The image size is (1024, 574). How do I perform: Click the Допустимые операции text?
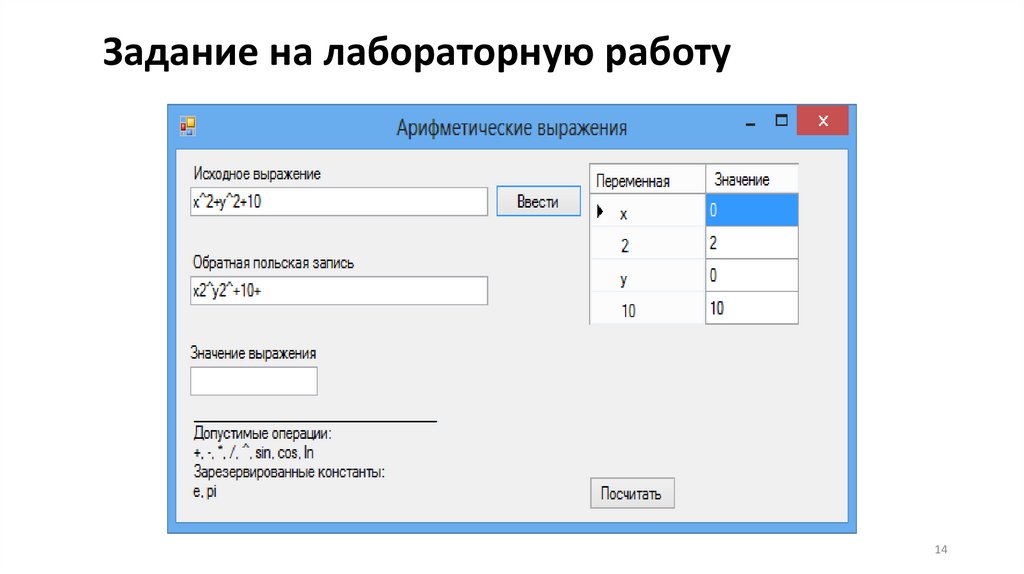pyautogui.click(x=263, y=433)
